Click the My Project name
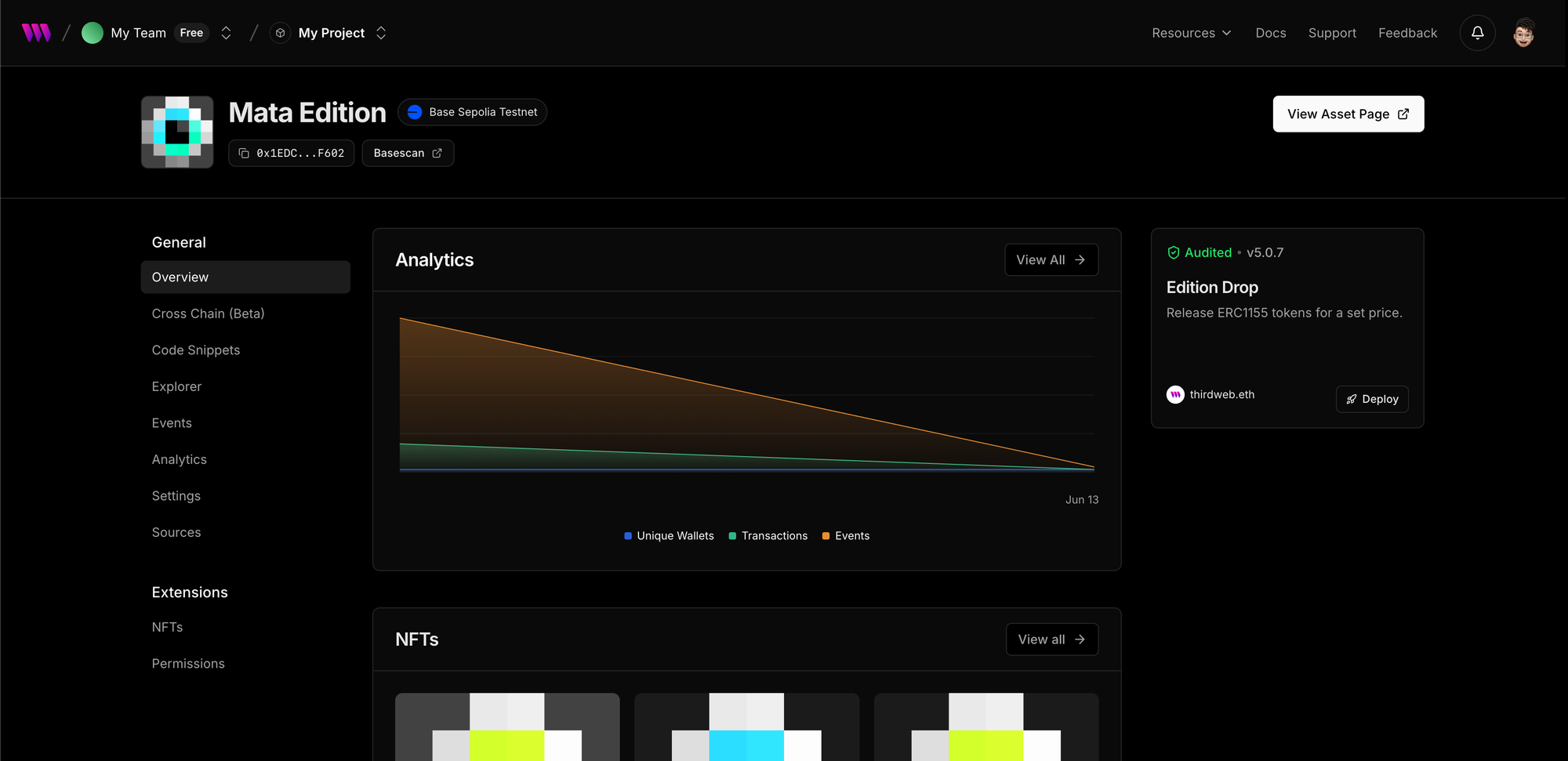This screenshot has width=1568, height=761. pyautogui.click(x=332, y=33)
